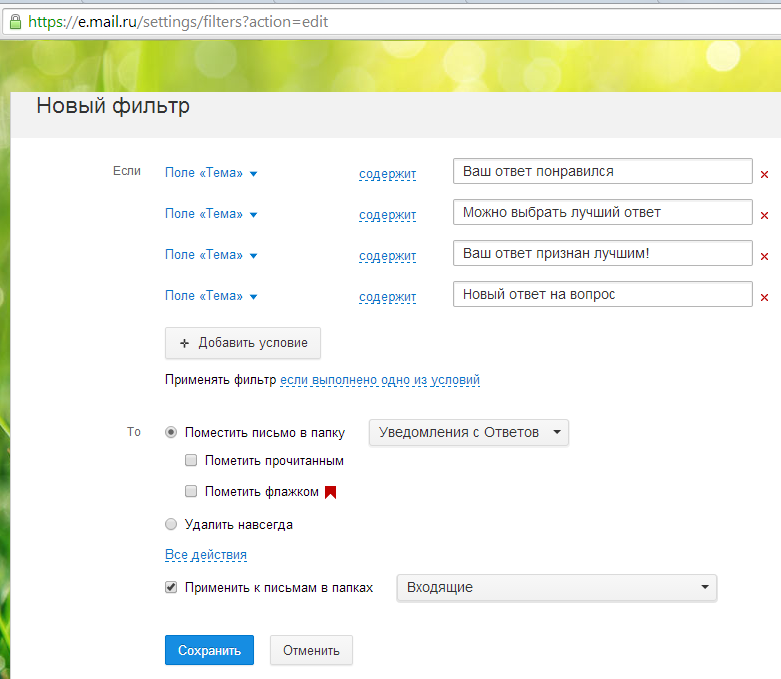Image resolution: width=781 pixels, height=679 pixels.
Task: Toggle 'содержит' for 'Ваш ответ признан лучшим!' row
Action: pos(388,256)
